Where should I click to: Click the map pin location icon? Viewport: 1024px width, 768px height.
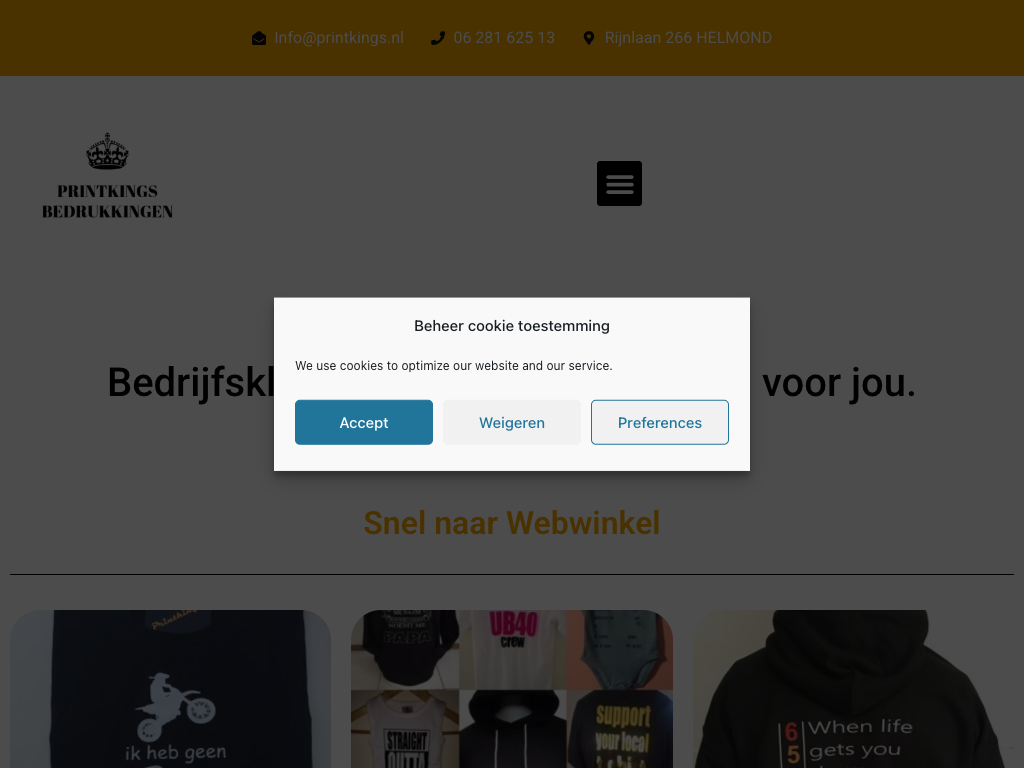(x=588, y=39)
